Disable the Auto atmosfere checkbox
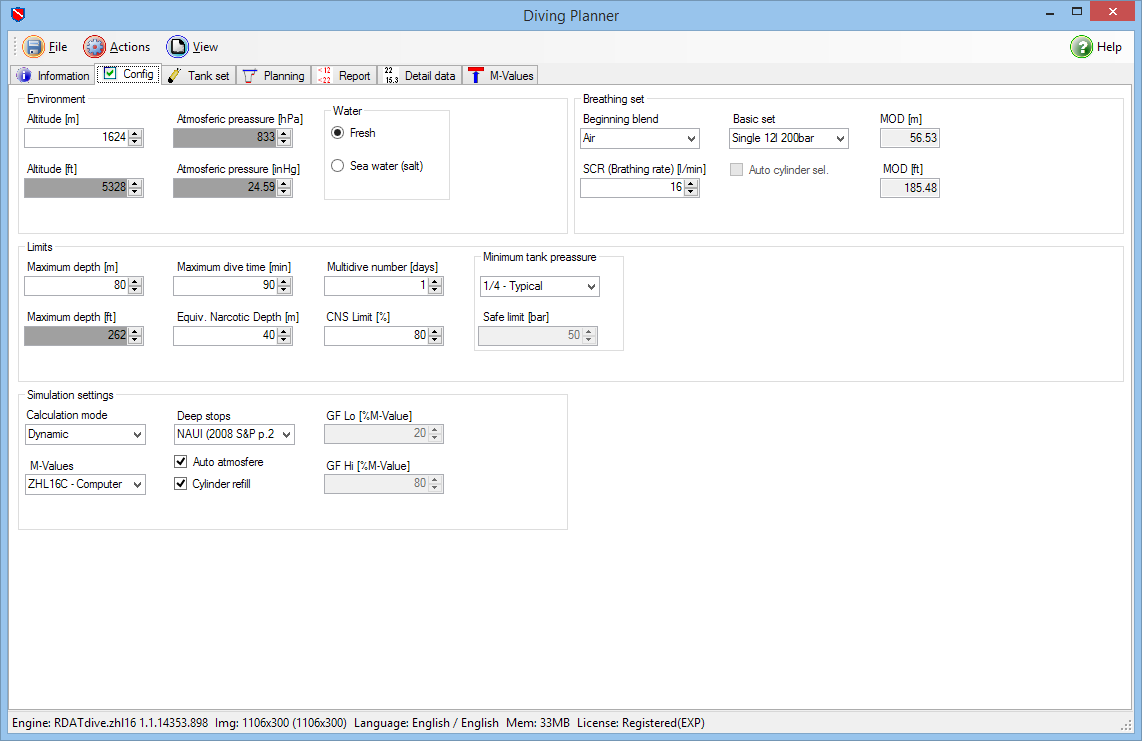The height and width of the screenshot is (741, 1142). coord(181,461)
